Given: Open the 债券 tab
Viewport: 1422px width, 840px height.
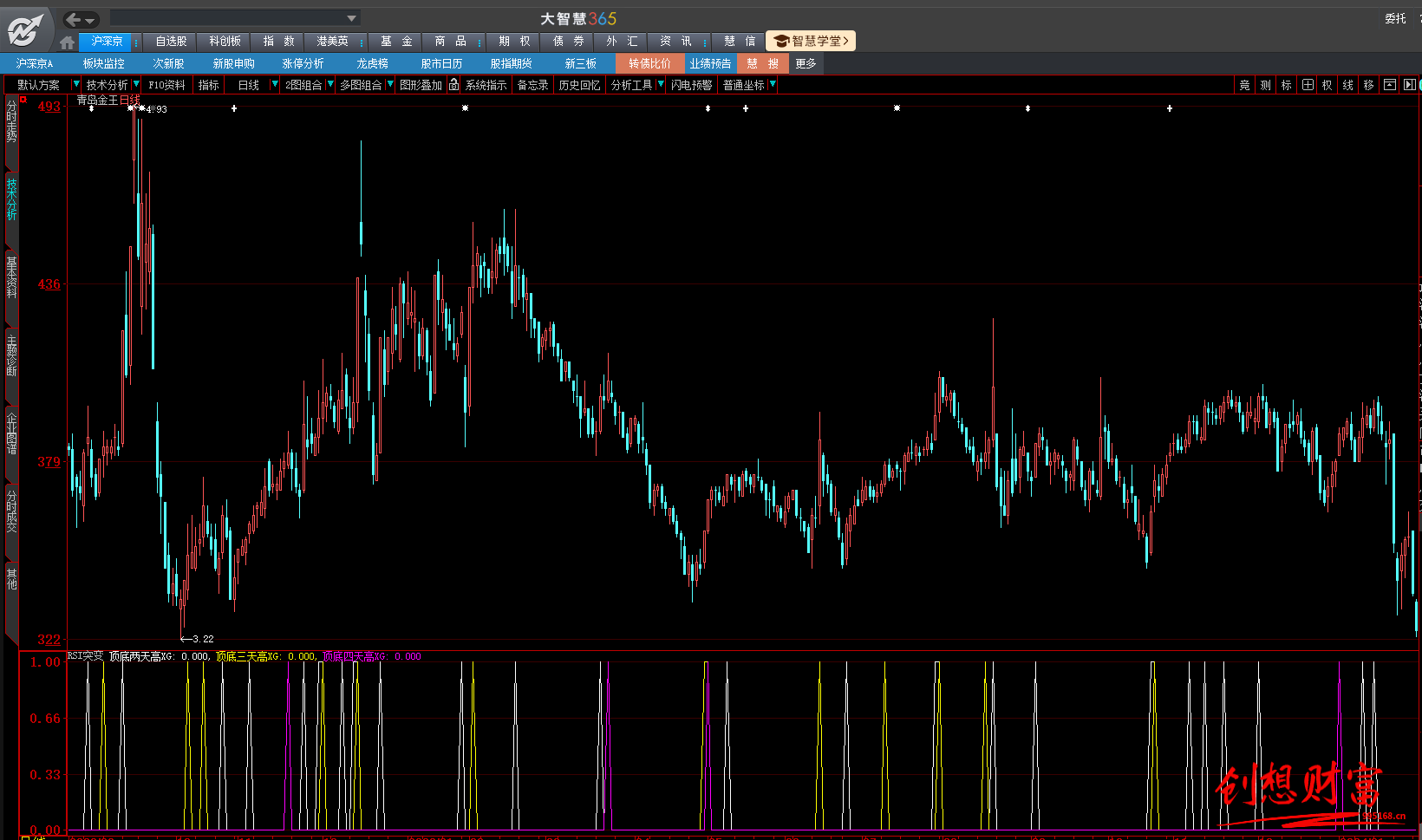Looking at the screenshot, I should (568, 41).
